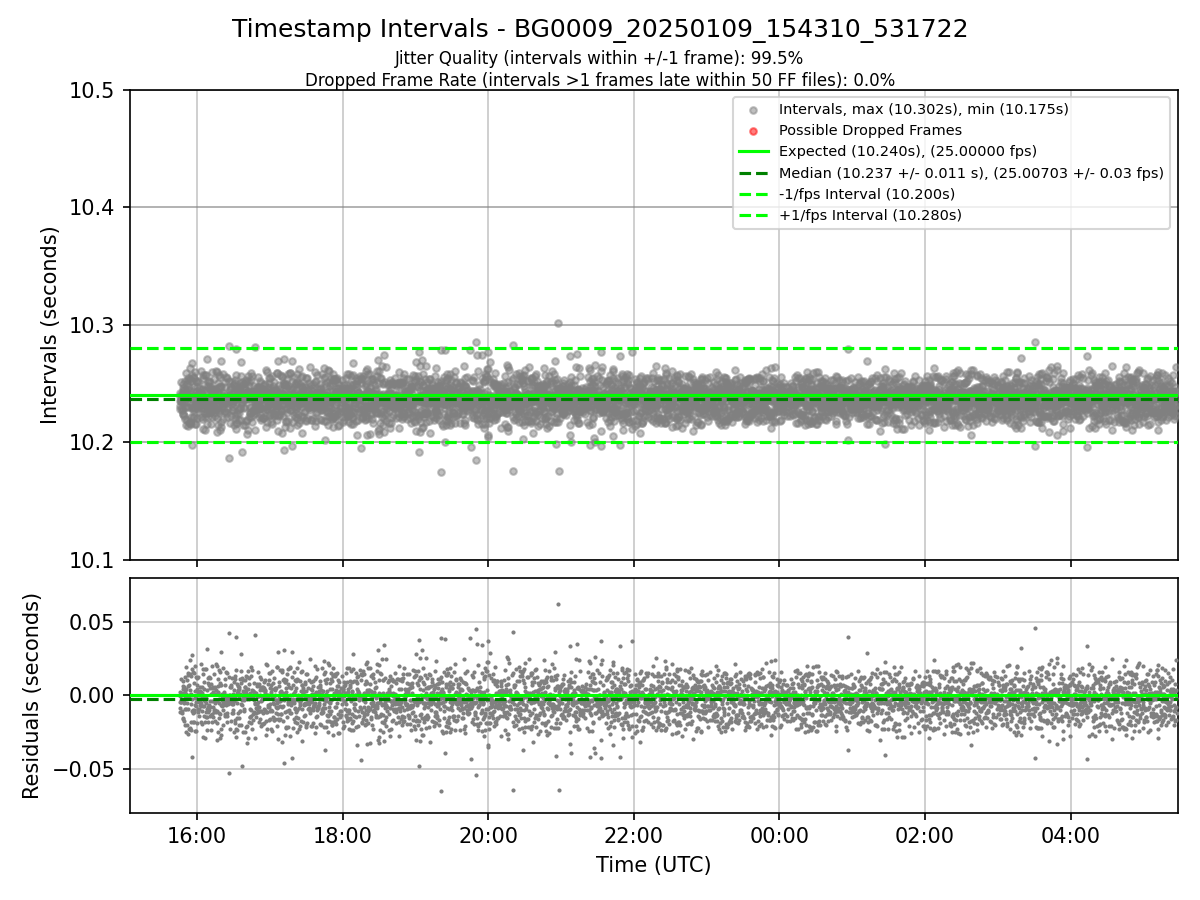Click legend entry '-1/fps Interval (10.200s)'
Viewport: 1200px width, 900px height.
pos(866,194)
